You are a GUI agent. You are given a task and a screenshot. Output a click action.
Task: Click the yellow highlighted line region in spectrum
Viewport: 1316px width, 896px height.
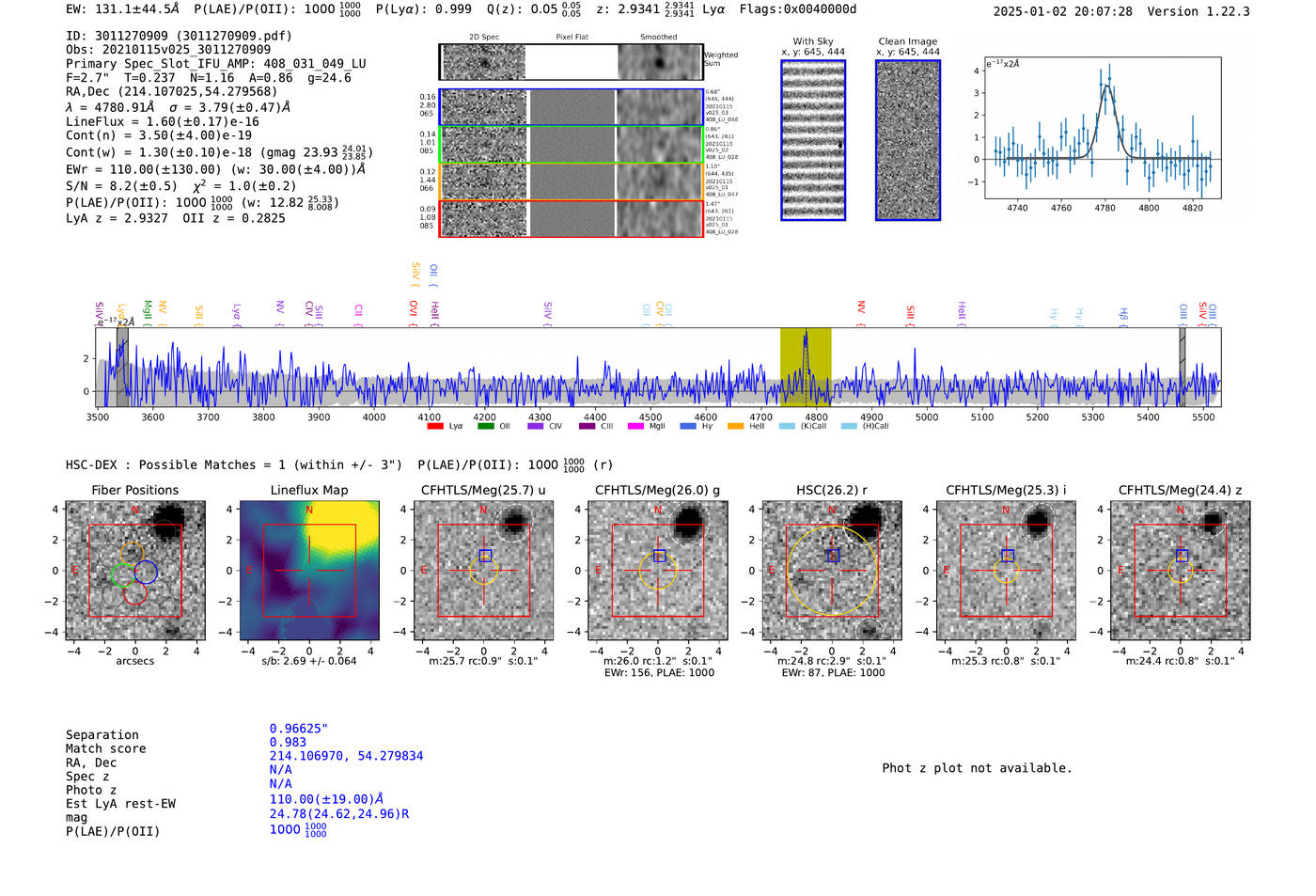tap(806, 367)
